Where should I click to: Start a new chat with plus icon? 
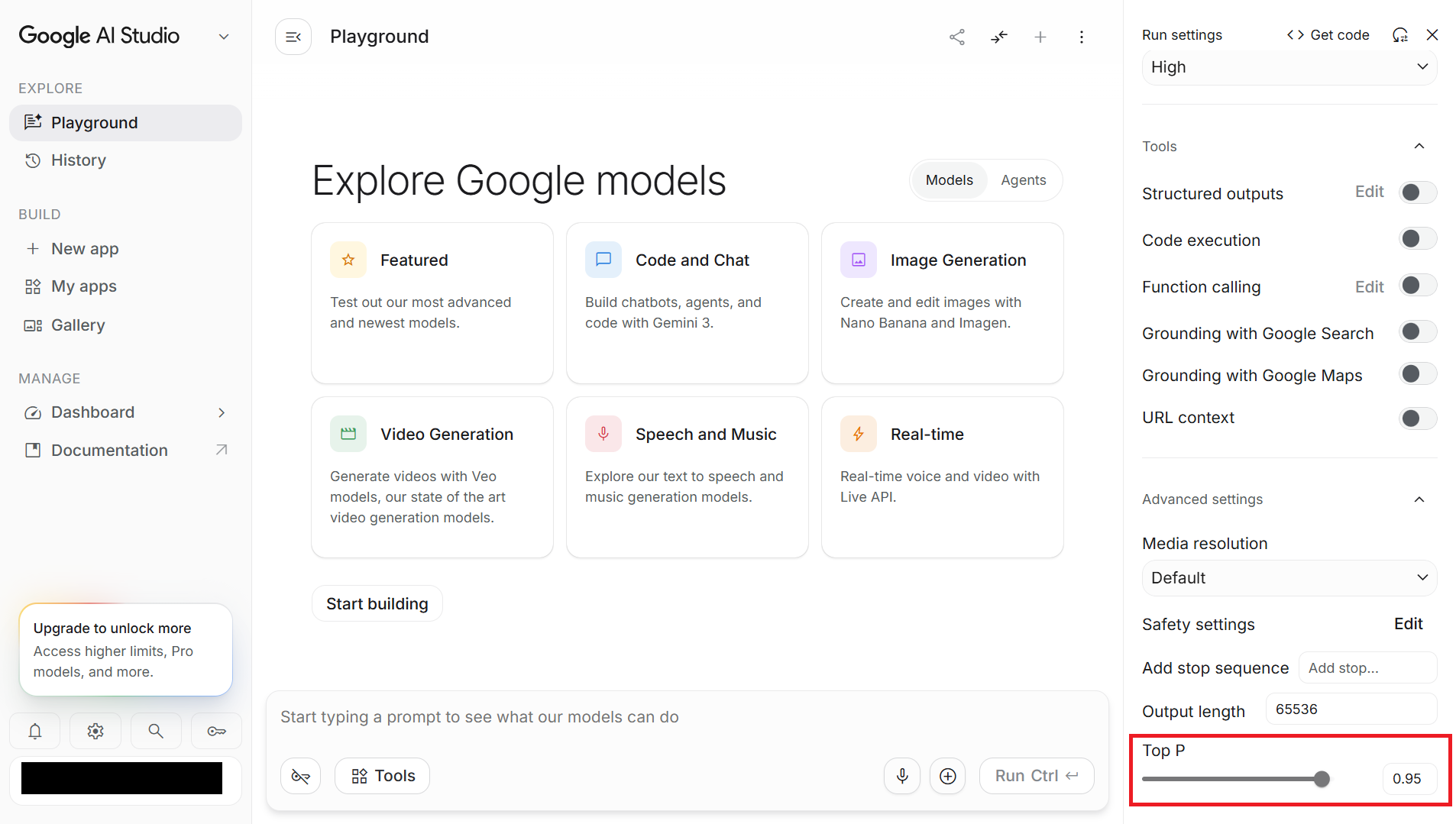point(1040,37)
